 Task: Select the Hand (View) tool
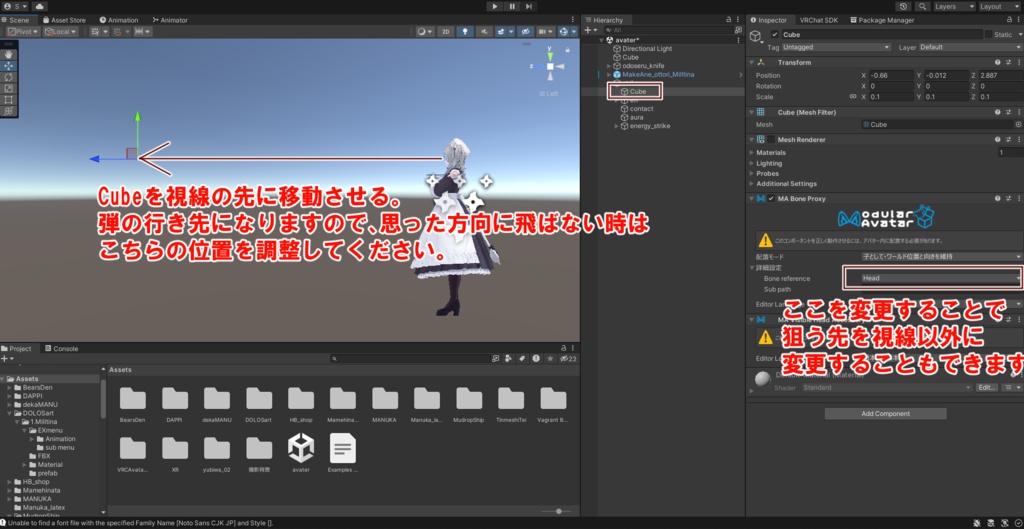[x=8, y=55]
